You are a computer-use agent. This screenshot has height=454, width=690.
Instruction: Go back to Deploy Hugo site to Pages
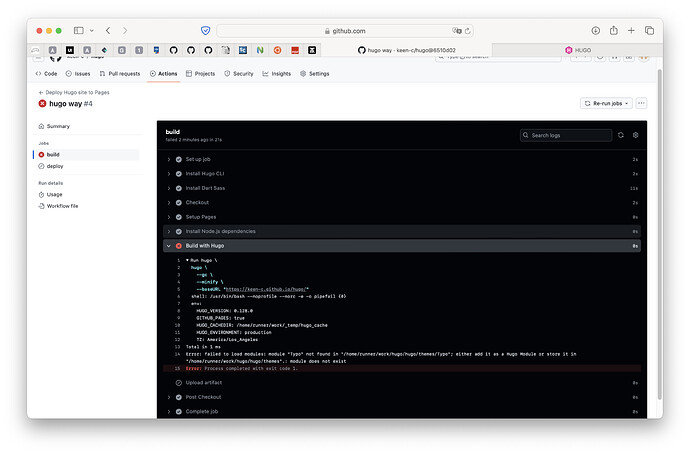pyautogui.click(x=74, y=92)
